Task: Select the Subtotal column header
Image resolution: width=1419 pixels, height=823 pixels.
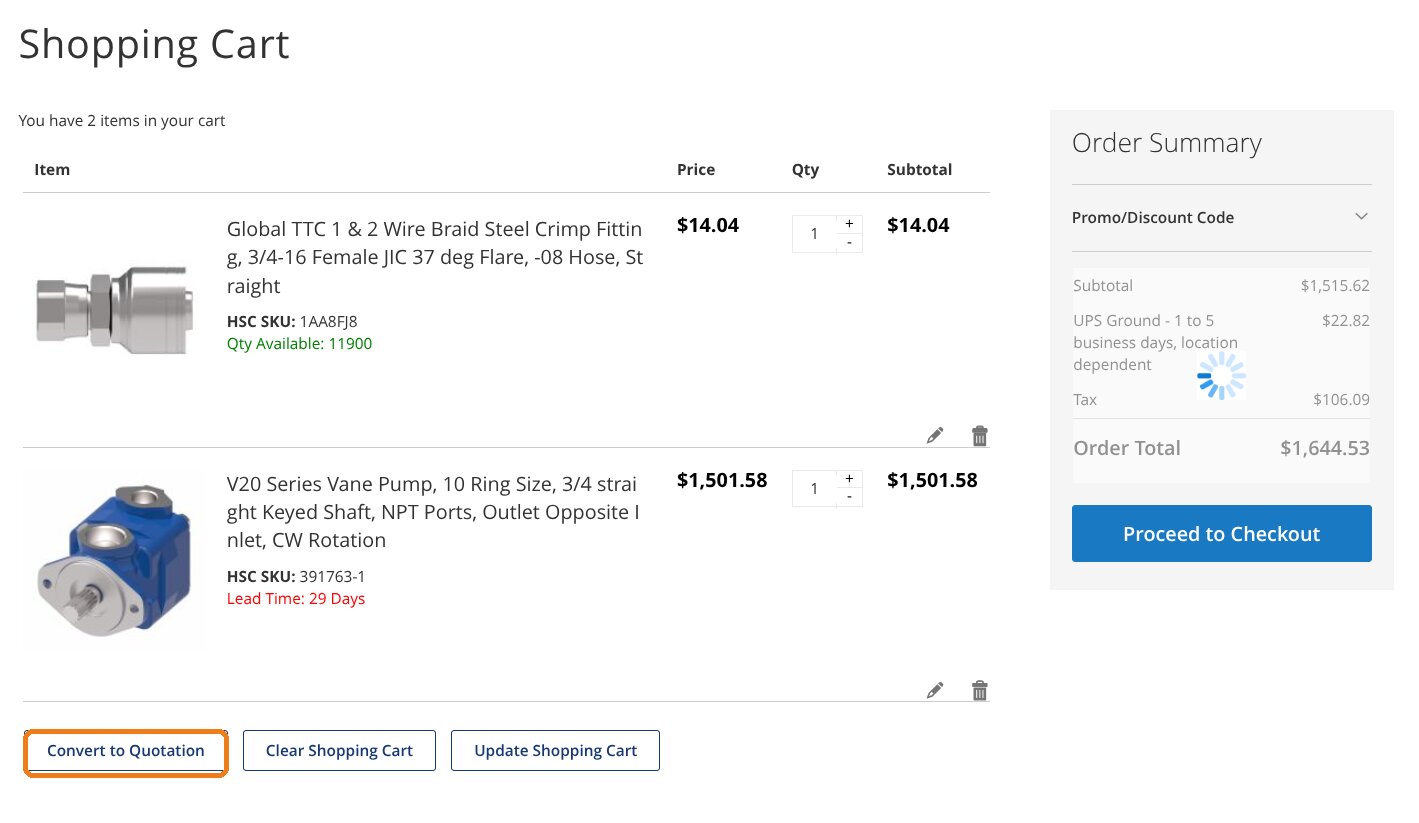Action: (x=919, y=170)
